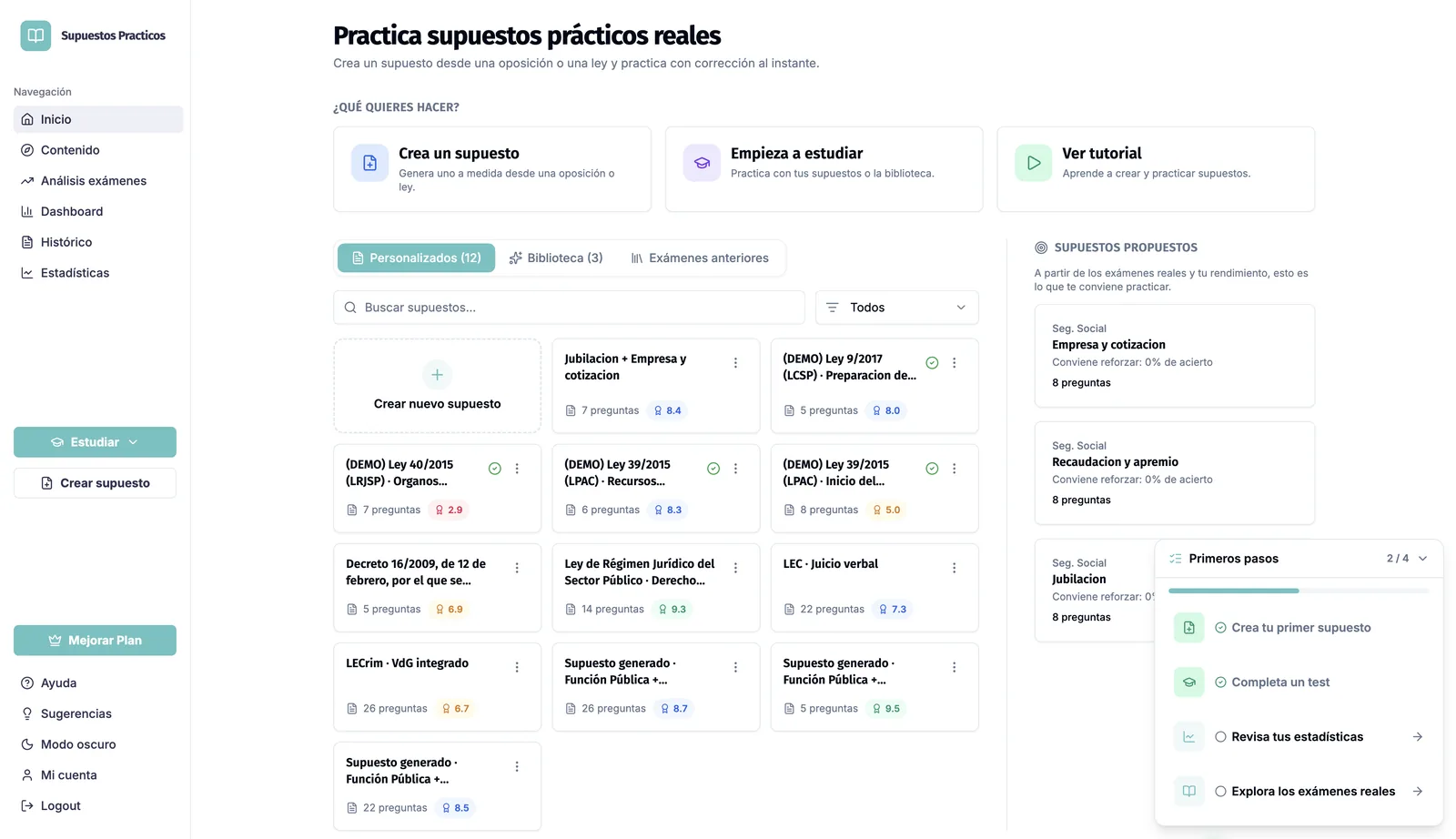
Task: Open three-dot menu on LEC · Juicio verbal card
Action: pos(954,568)
